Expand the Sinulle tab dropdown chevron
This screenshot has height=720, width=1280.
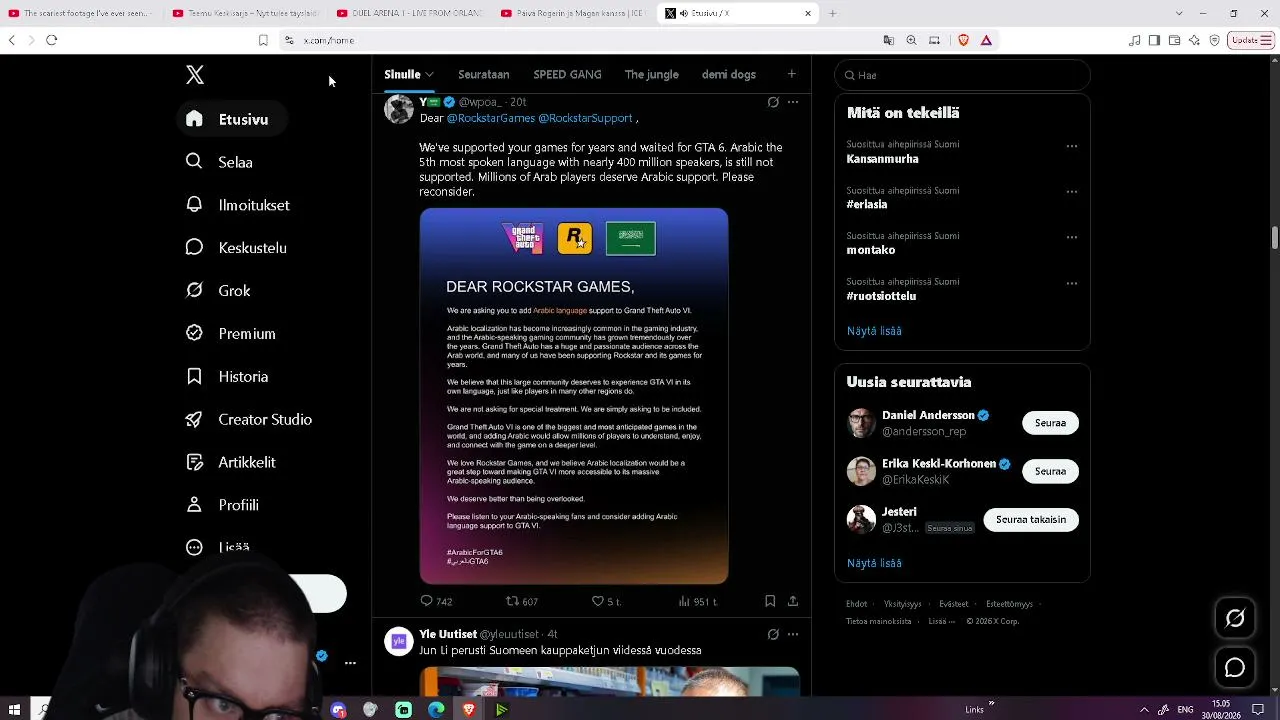tap(429, 74)
